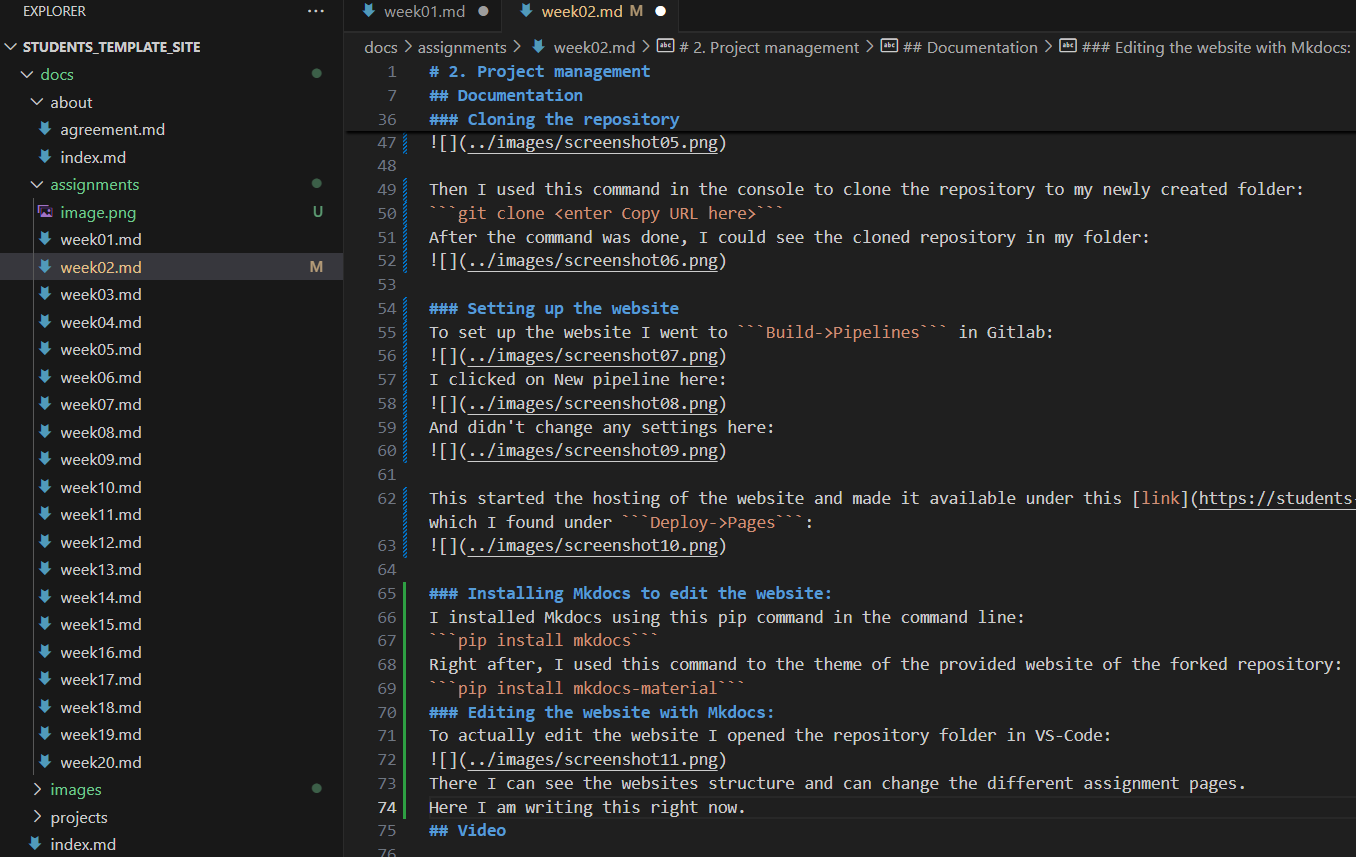
Task: Select week02.md in the Explorer tree
Action: [171, 267]
